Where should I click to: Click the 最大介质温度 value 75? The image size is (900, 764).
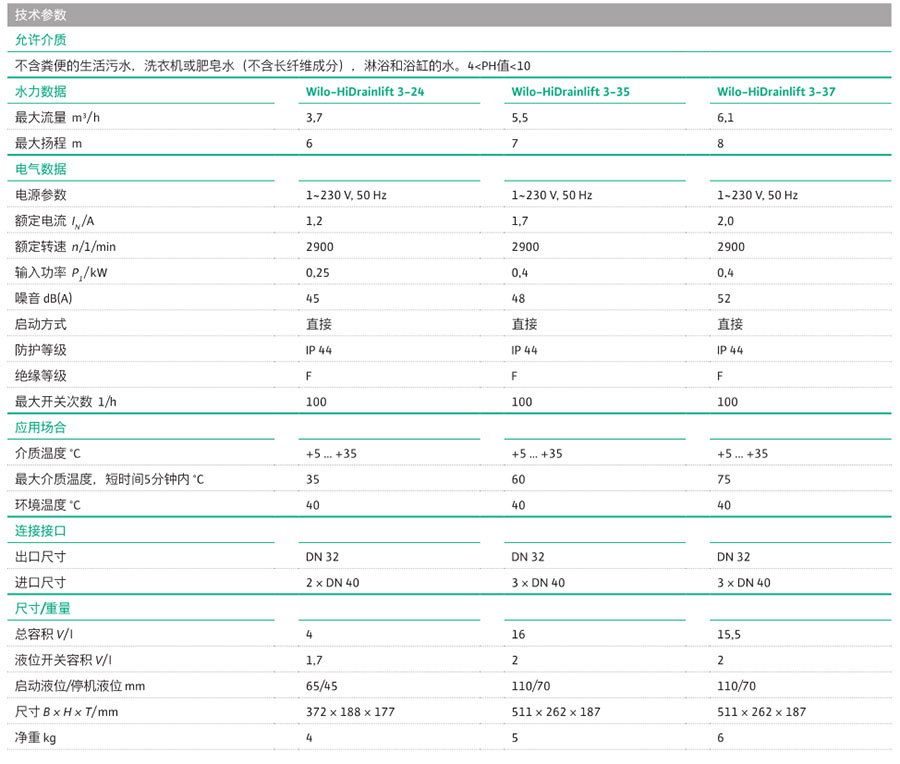724,479
